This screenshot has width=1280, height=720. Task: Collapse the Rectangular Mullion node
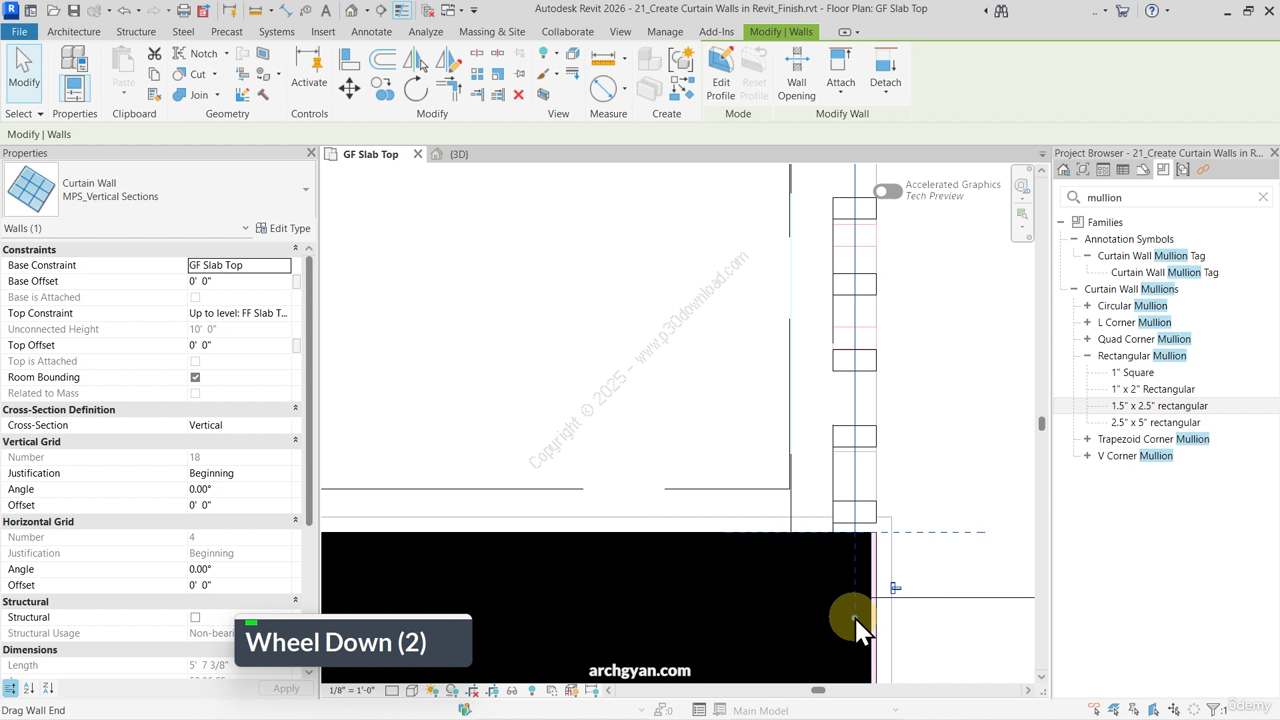[1088, 356]
